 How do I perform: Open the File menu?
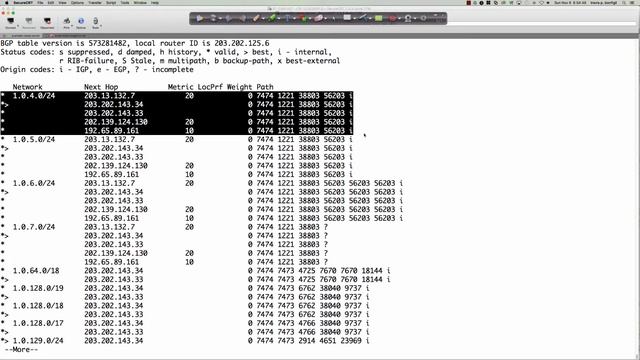point(40,3)
